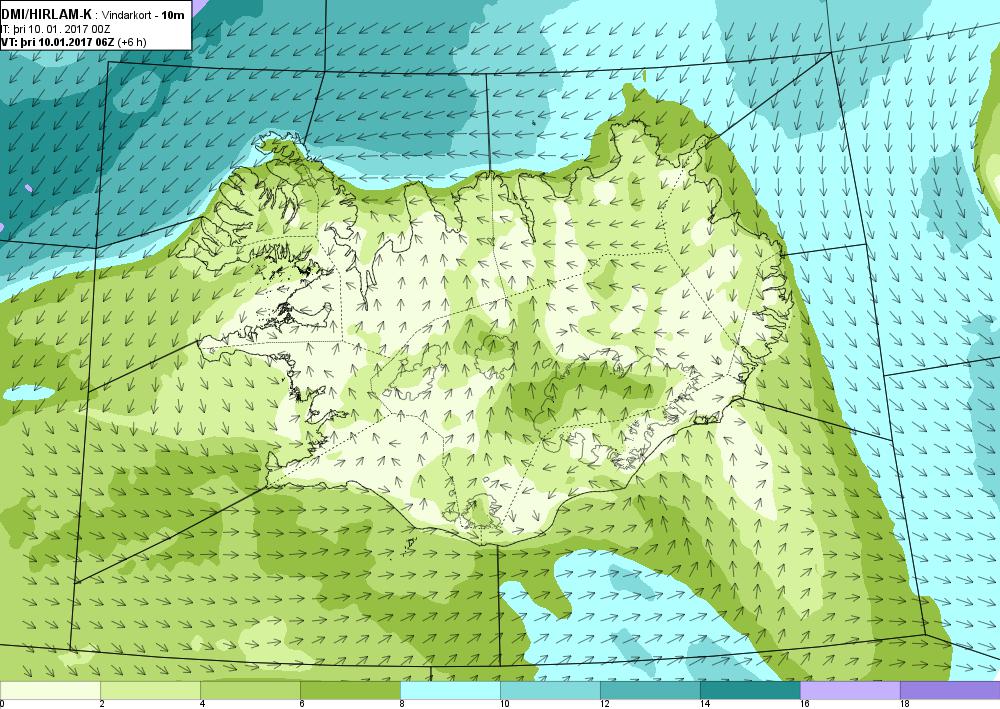The image size is (1000, 709).
Task: Click the 'Vindarkort' label in the header
Action: [x=127, y=15]
